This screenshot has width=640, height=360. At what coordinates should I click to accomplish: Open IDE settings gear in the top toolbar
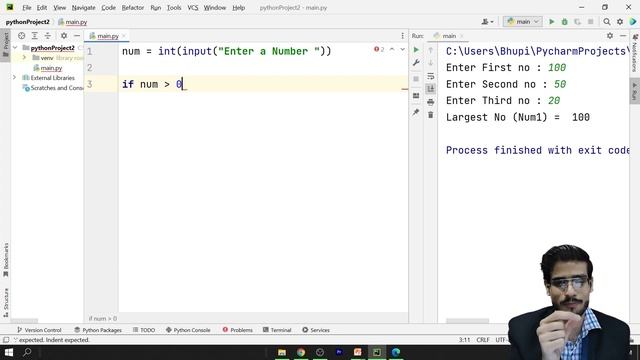pyautogui.click(x=620, y=22)
